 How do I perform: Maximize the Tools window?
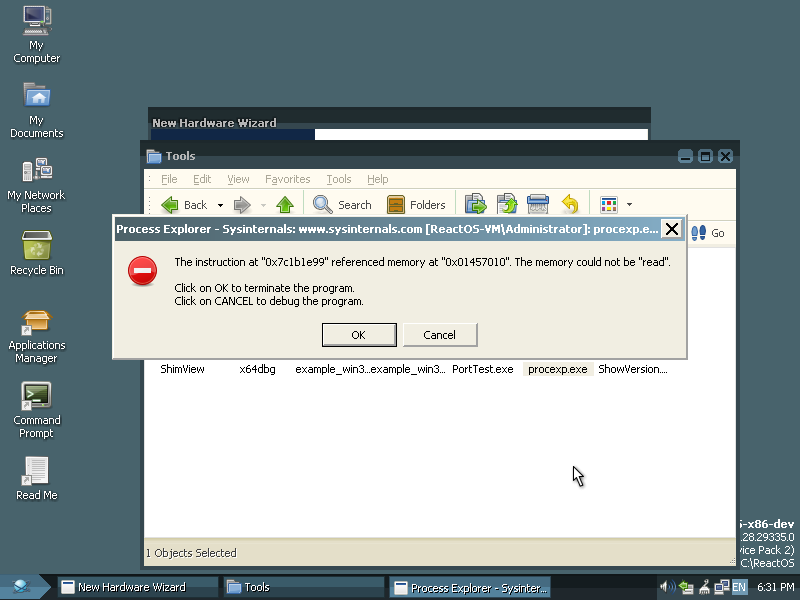[705, 156]
